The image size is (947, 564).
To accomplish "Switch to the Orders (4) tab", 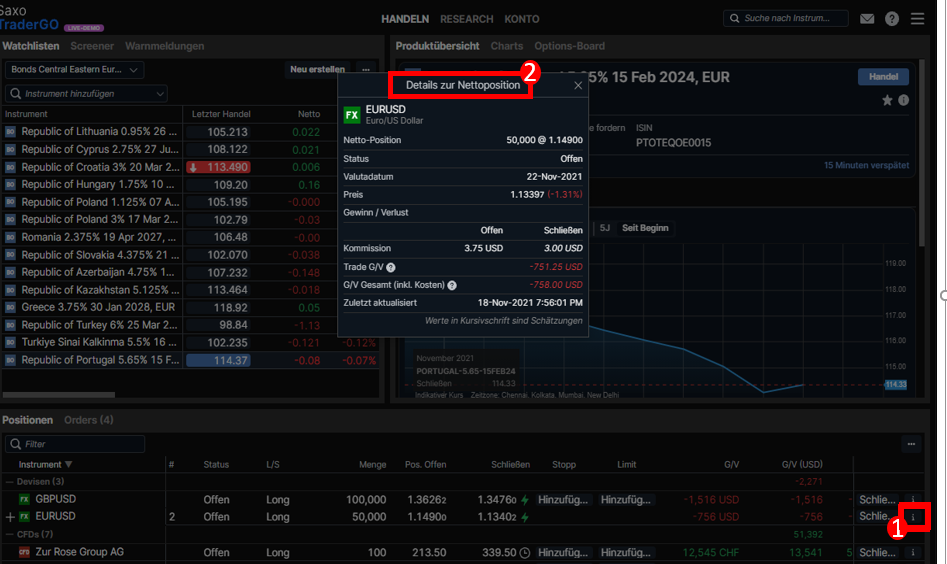I will click(x=89, y=420).
